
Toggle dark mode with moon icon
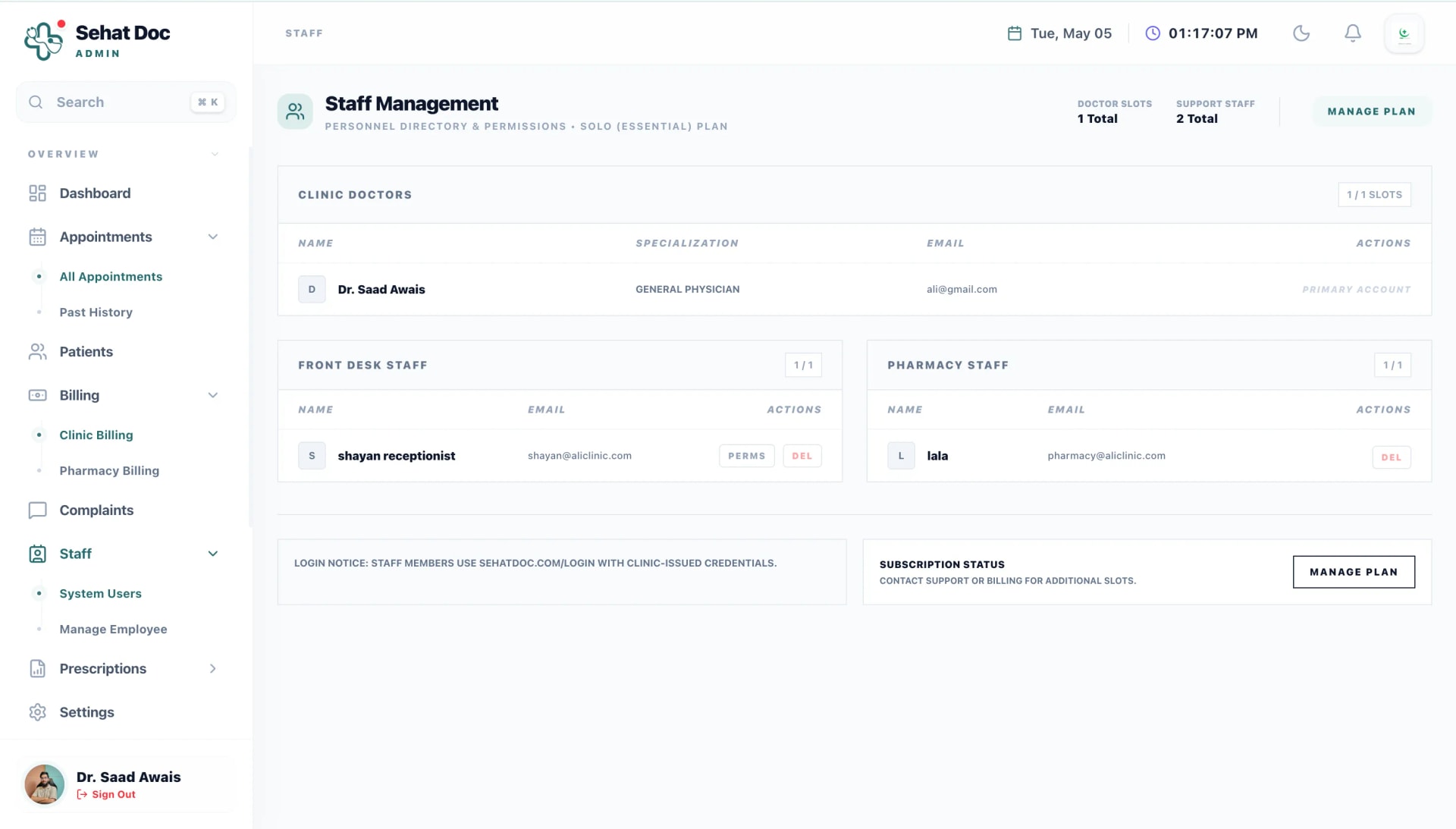coord(1301,33)
